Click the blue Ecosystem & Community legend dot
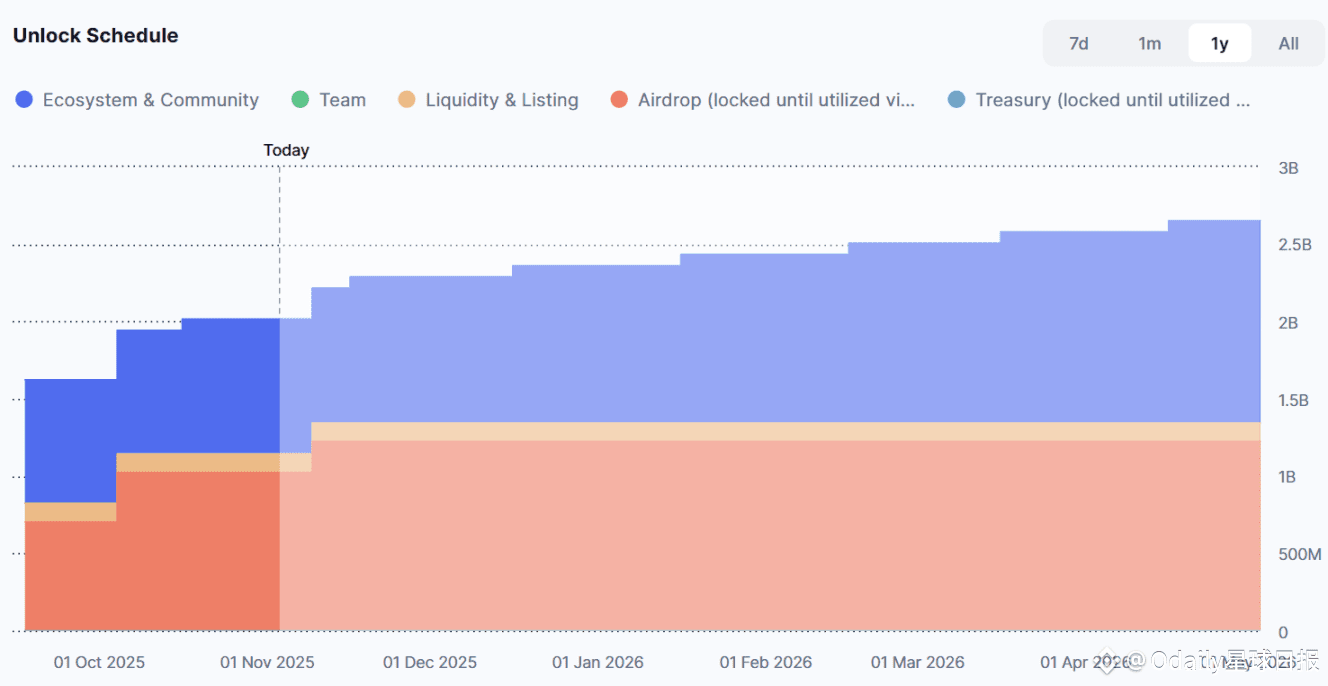 [x=24, y=100]
